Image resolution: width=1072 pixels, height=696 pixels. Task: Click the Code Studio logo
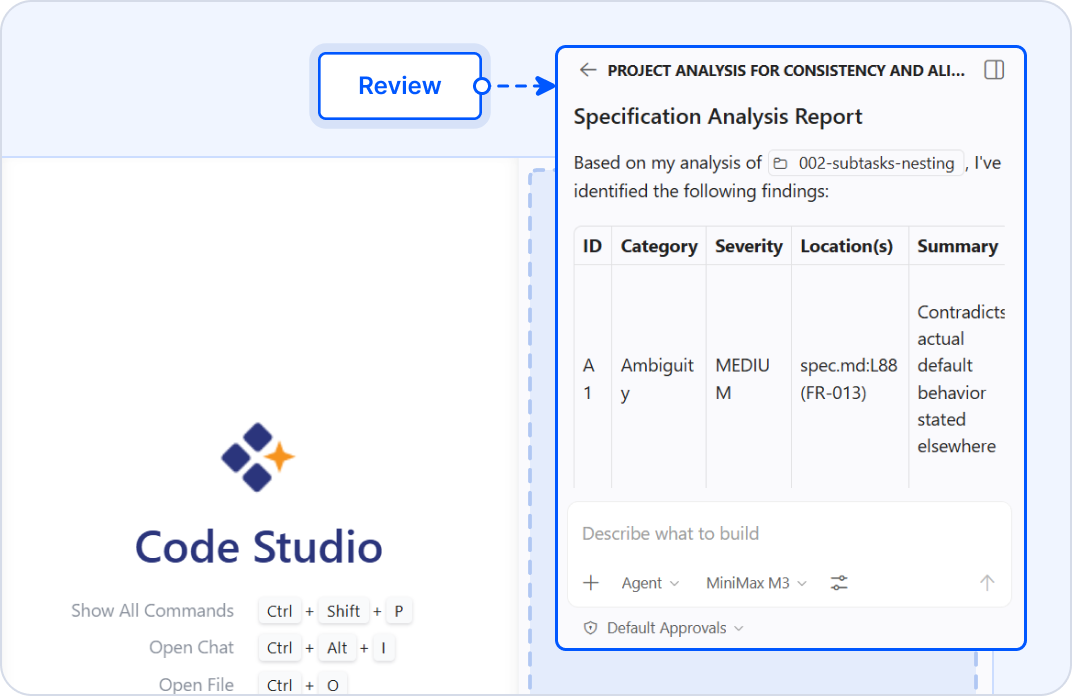click(x=258, y=457)
